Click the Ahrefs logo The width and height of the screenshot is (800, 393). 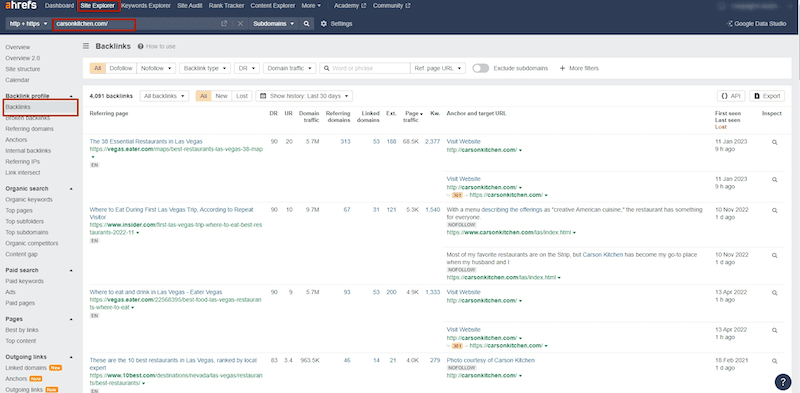tap(21, 6)
